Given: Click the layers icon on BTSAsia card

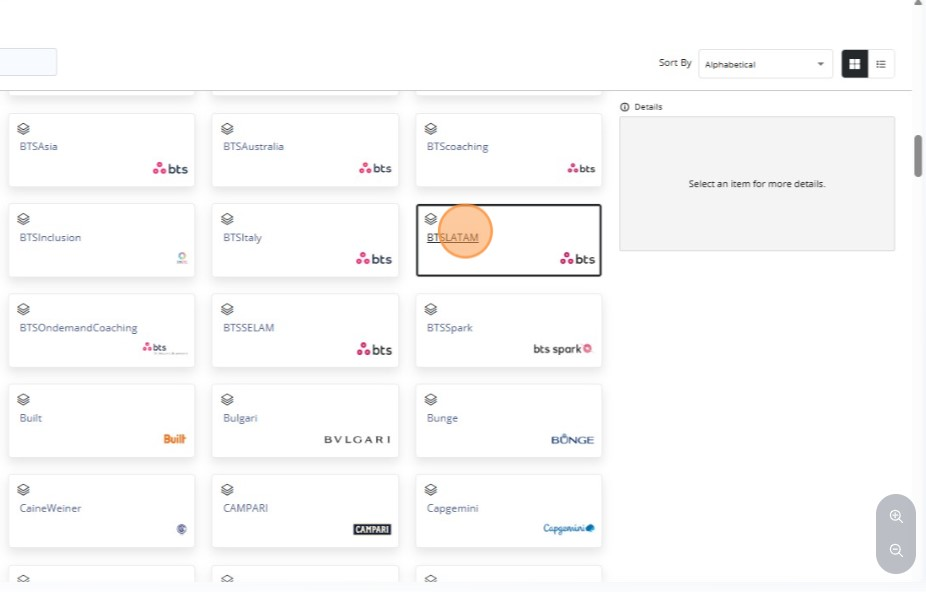Looking at the screenshot, I should pos(23,128).
